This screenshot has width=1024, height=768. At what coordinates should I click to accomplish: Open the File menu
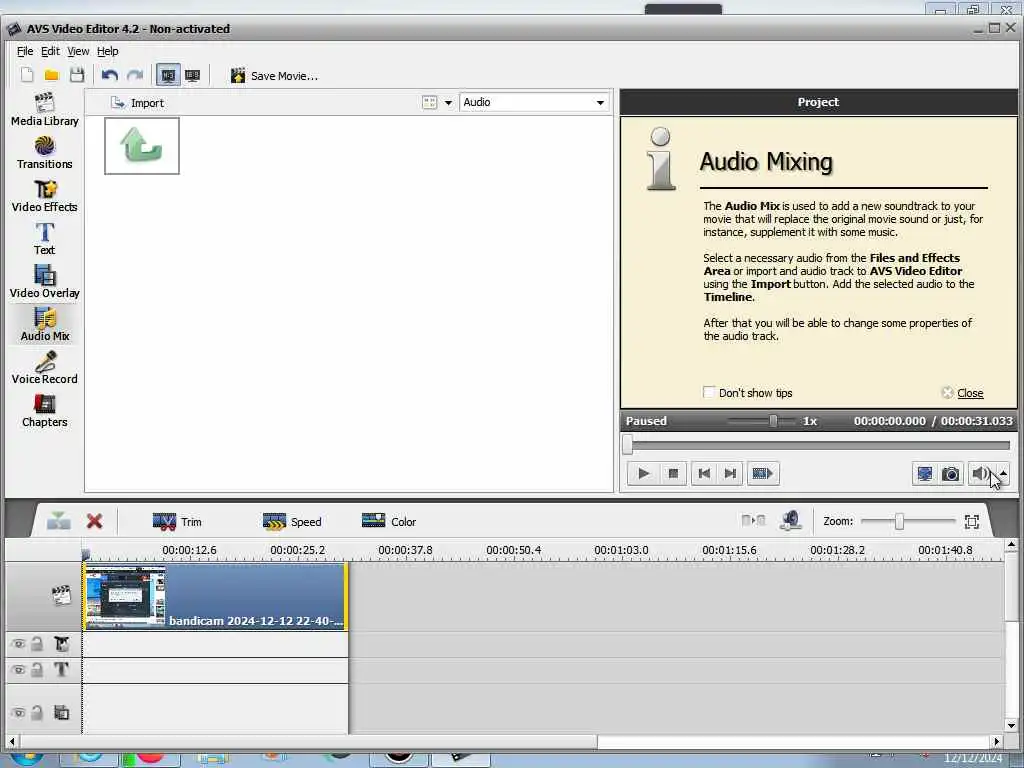[x=25, y=51]
